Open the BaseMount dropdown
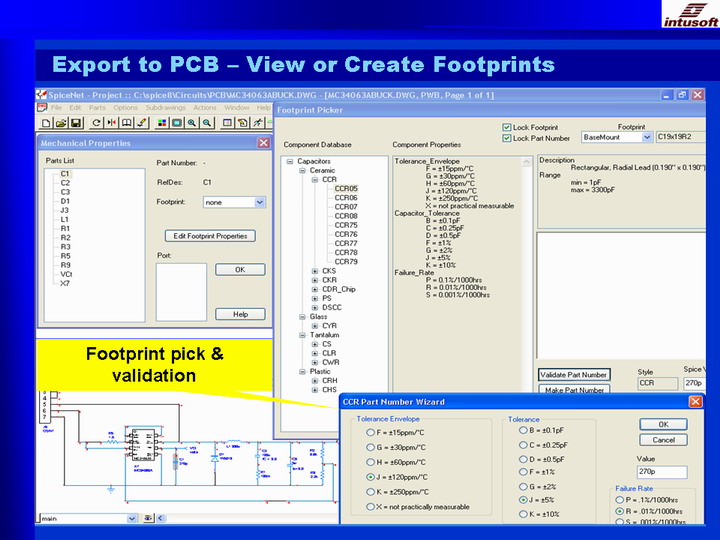This screenshot has width=720, height=540. pos(647,137)
